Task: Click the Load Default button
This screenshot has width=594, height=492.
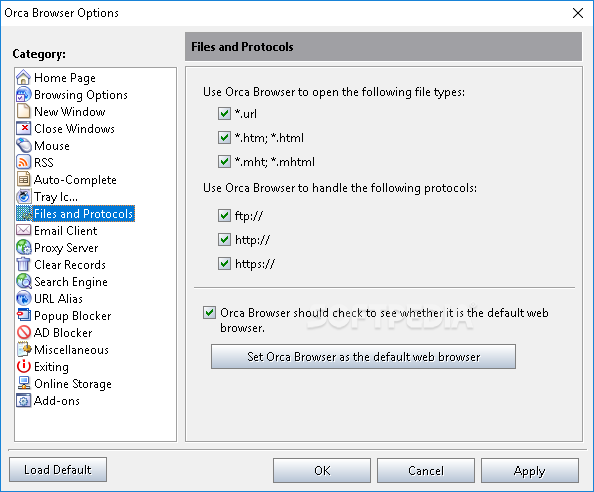Action: point(58,470)
